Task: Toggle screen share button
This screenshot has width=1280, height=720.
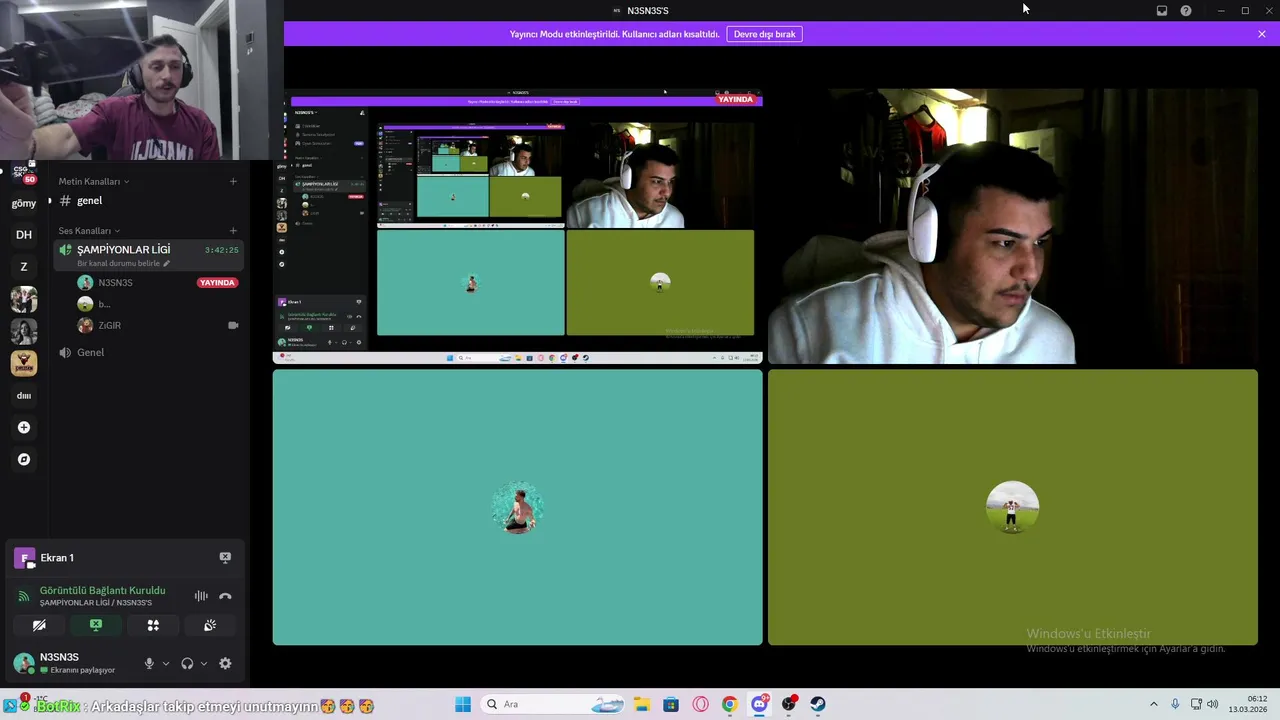Action: click(96, 625)
